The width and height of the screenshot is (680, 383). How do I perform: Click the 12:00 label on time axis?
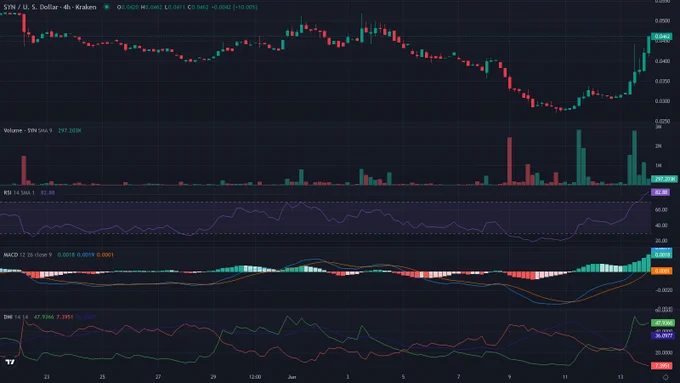tap(255, 377)
